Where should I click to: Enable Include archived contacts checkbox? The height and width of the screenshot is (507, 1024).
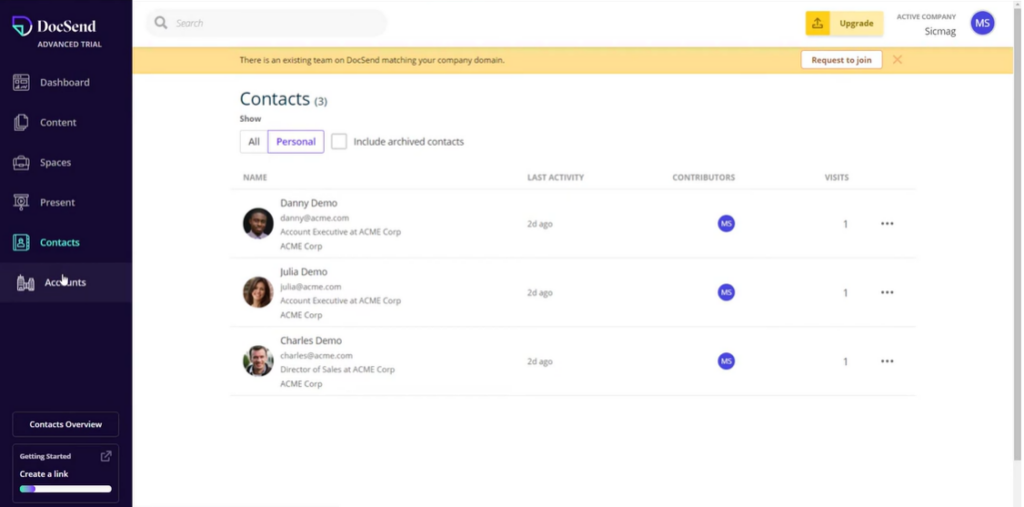[x=339, y=142]
